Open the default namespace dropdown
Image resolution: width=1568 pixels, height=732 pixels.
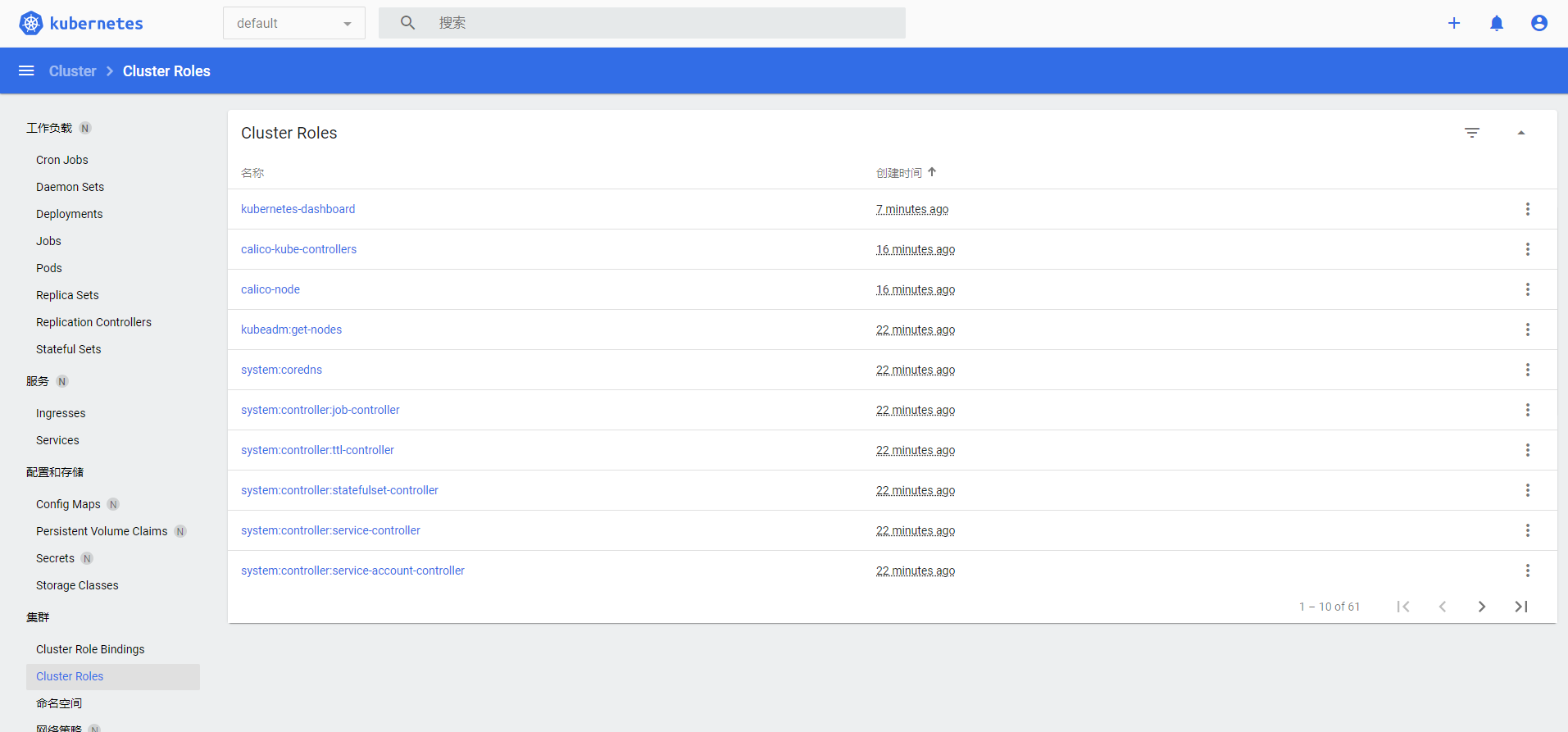[x=294, y=23]
